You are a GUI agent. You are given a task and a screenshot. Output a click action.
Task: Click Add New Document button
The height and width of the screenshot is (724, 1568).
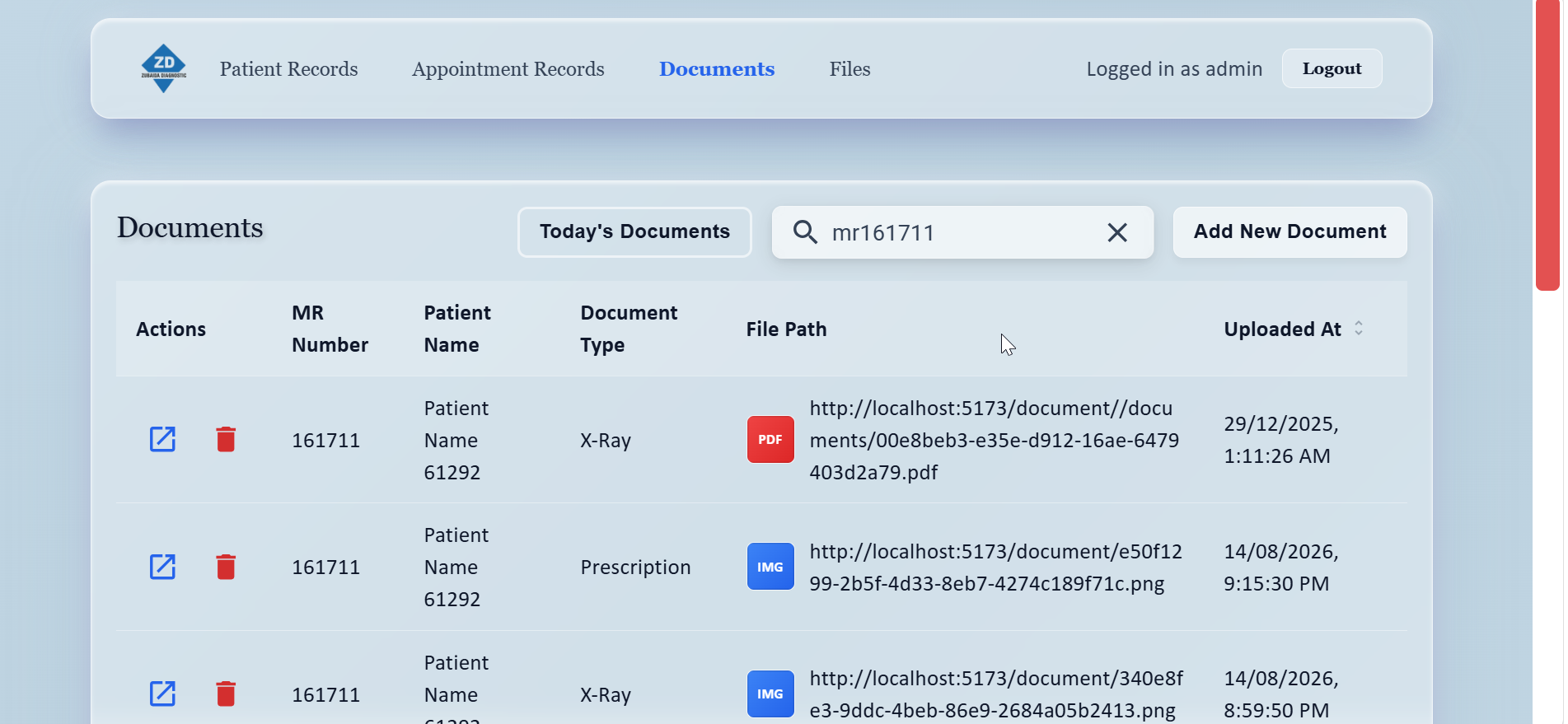click(1290, 231)
